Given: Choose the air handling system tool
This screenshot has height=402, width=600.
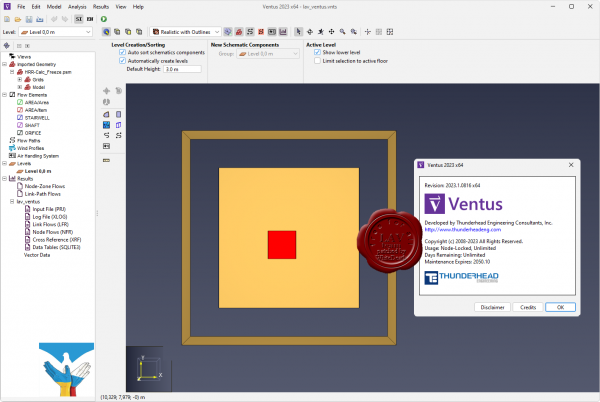Looking at the screenshot, I should click(x=106, y=146).
